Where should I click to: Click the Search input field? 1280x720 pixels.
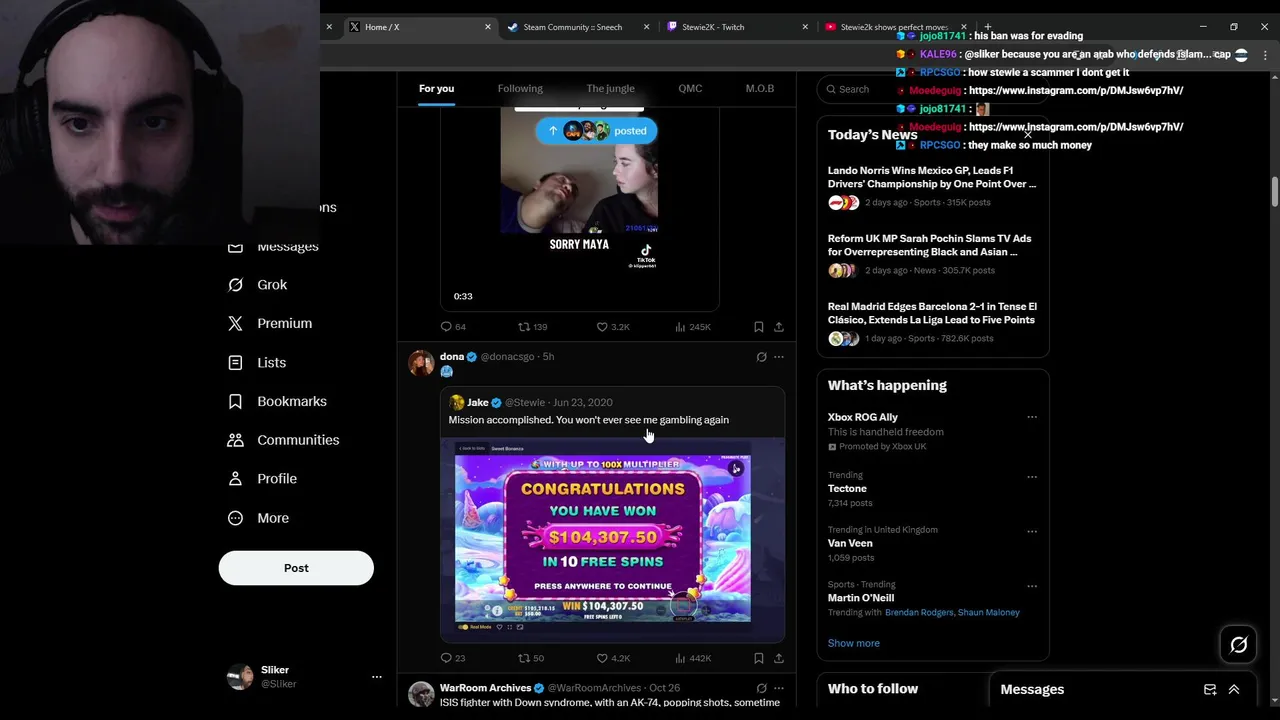[932, 89]
